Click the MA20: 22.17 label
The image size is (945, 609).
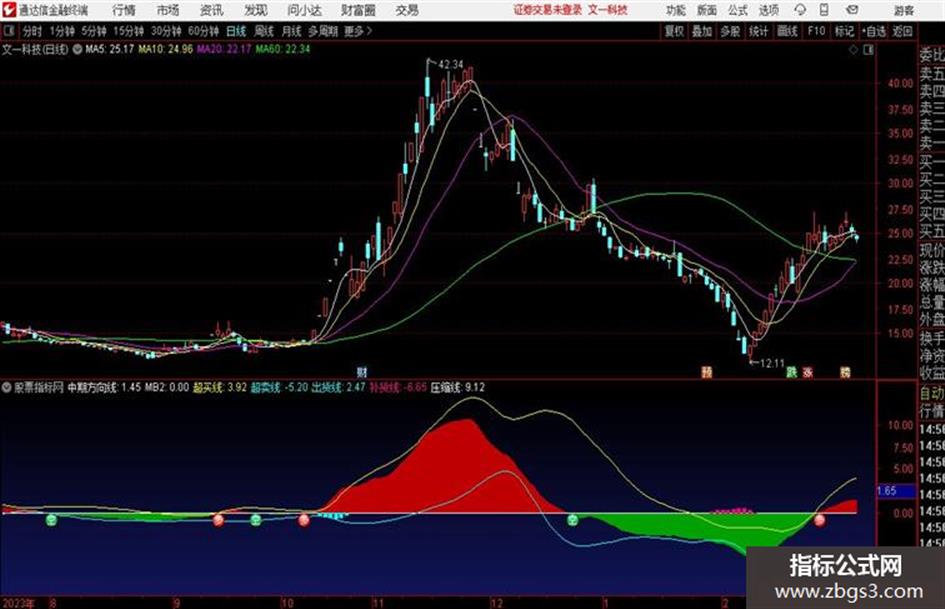(x=224, y=49)
